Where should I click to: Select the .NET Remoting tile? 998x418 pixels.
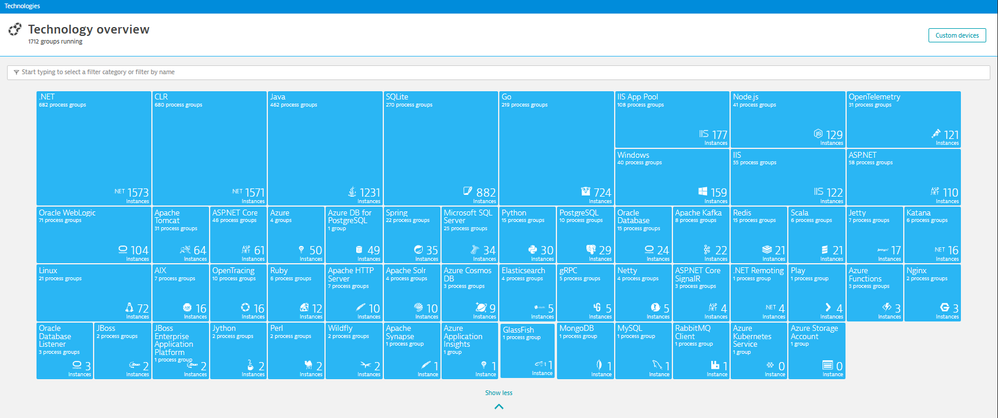(x=759, y=293)
